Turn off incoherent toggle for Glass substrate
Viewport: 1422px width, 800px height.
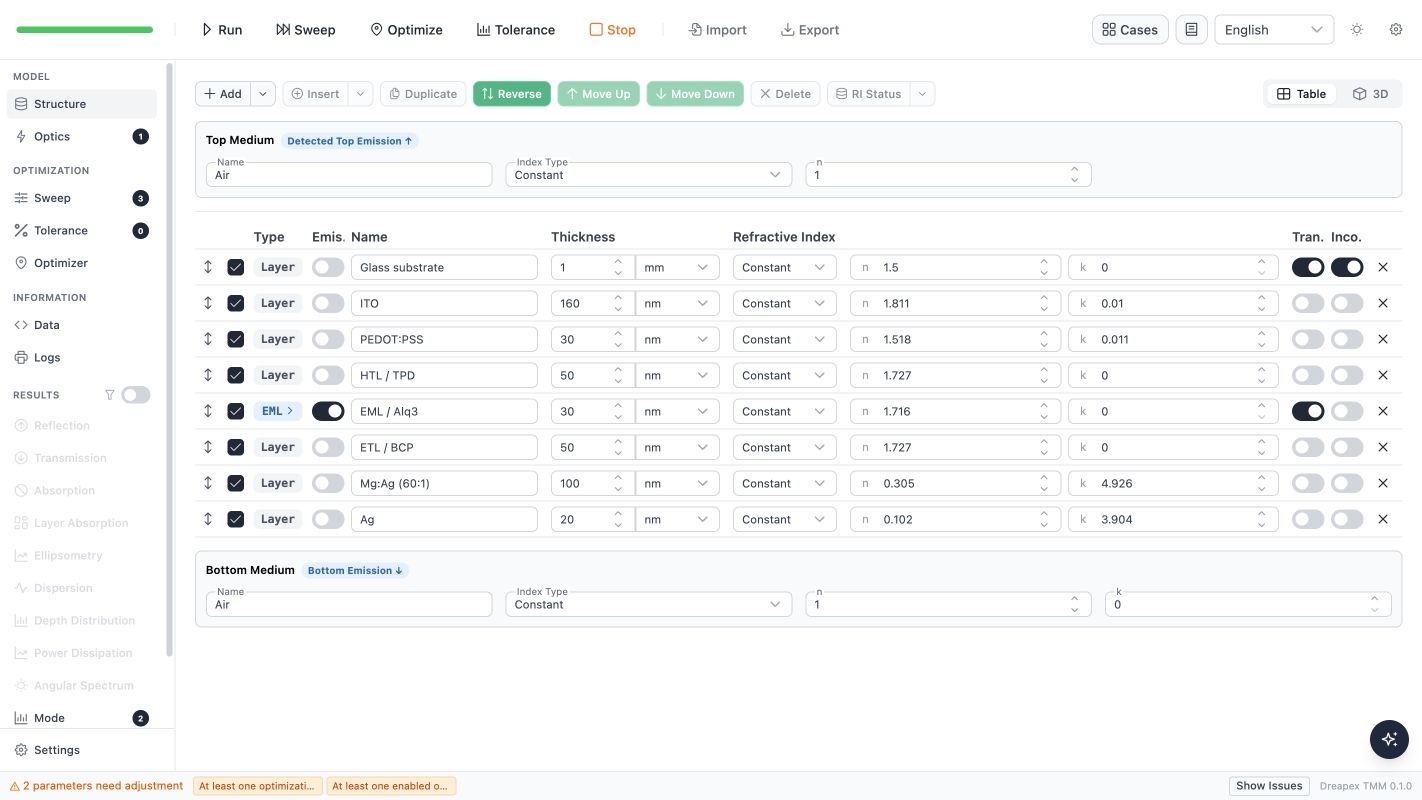[x=1347, y=267]
